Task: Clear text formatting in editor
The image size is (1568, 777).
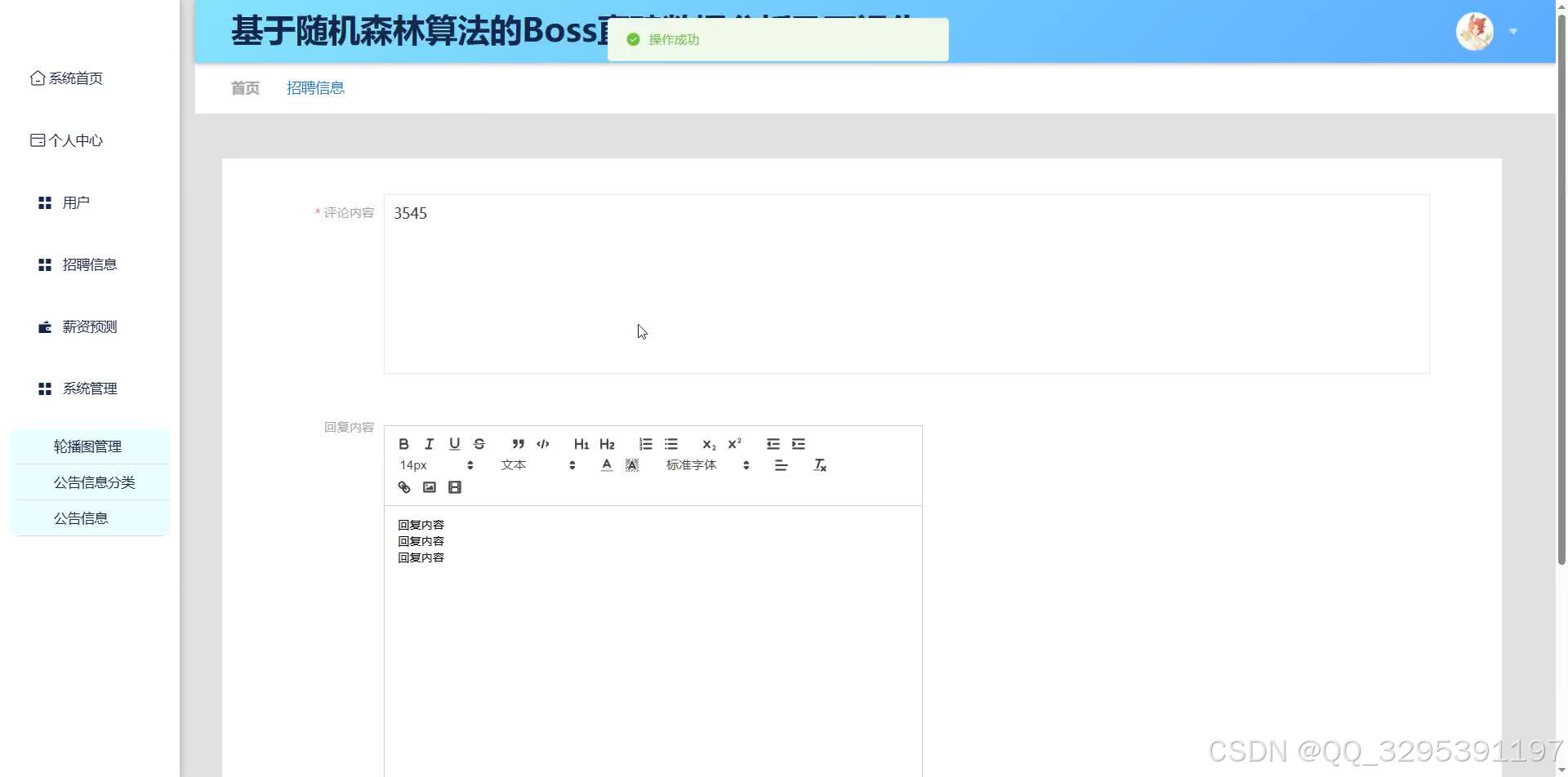Action: tap(820, 465)
